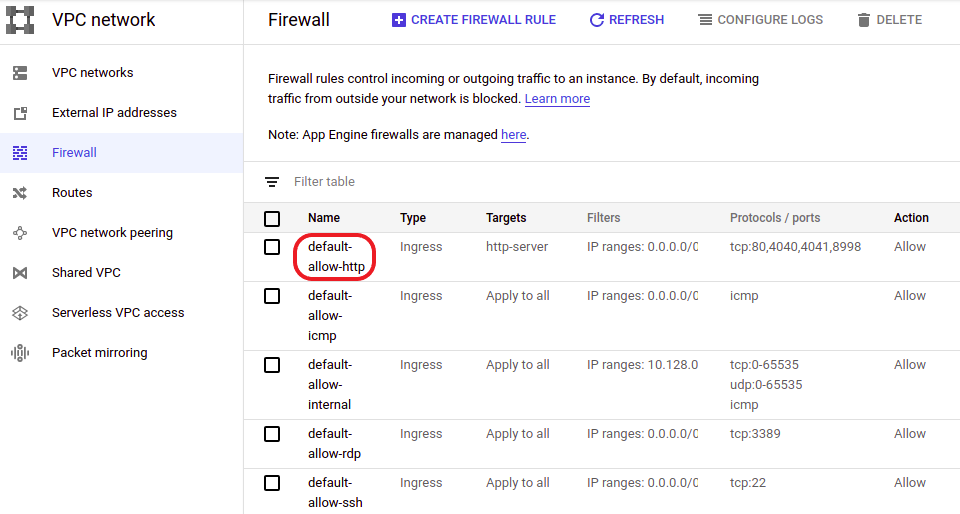This screenshot has height=514, width=960.
Task: Click the udp:0-65535 protocol entry
Action: click(x=766, y=385)
